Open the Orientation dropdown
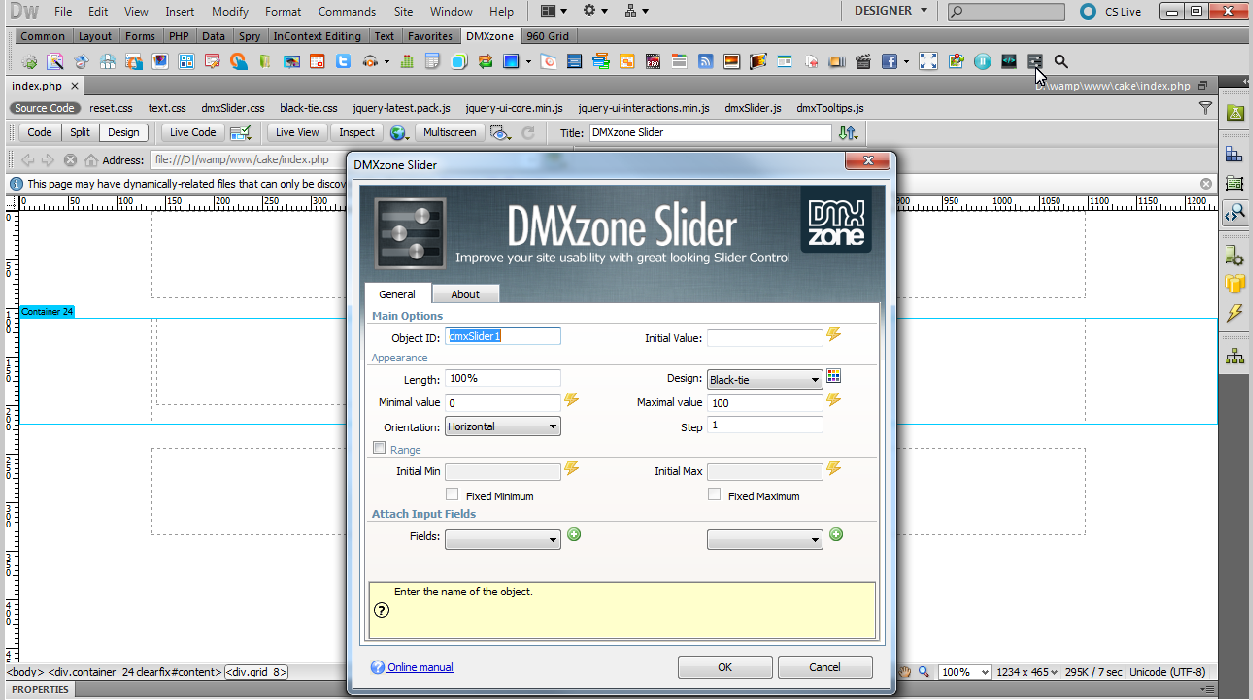The height and width of the screenshot is (700, 1253). click(x=503, y=427)
